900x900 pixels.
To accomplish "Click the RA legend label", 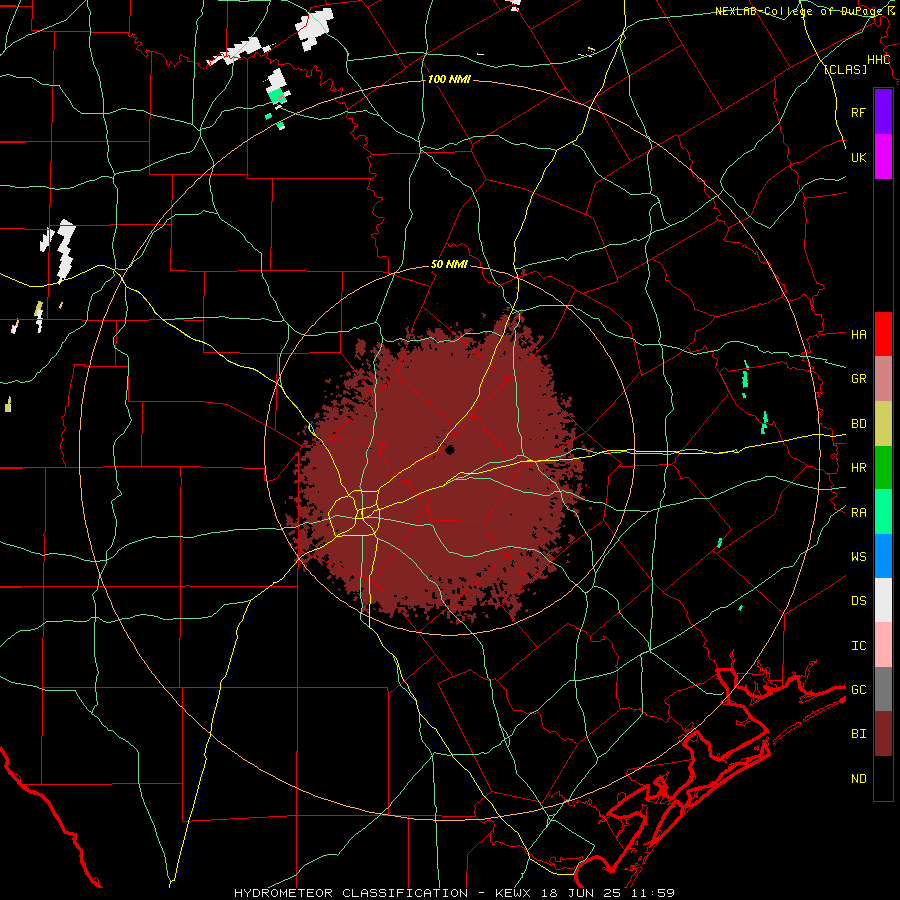I will tap(858, 512).
